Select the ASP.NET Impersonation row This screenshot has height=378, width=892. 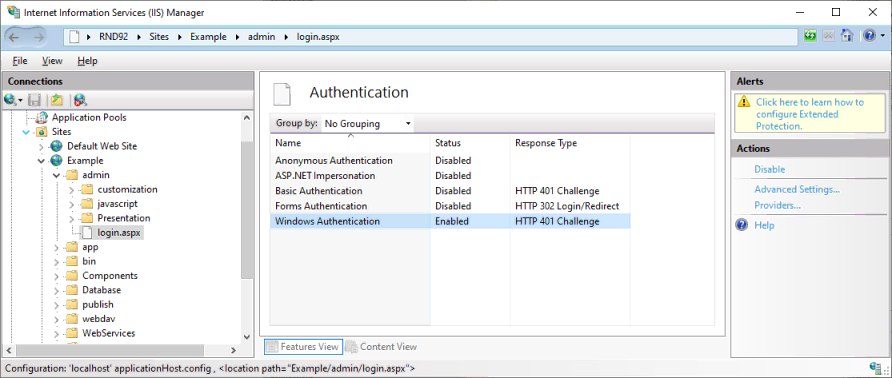point(450,175)
